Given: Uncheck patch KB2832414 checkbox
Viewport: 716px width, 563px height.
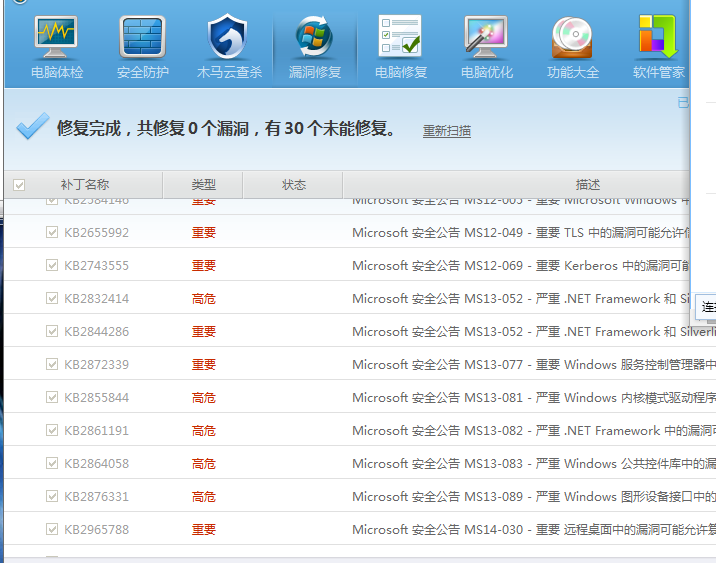Looking at the screenshot, I should [x=52, y=298].
